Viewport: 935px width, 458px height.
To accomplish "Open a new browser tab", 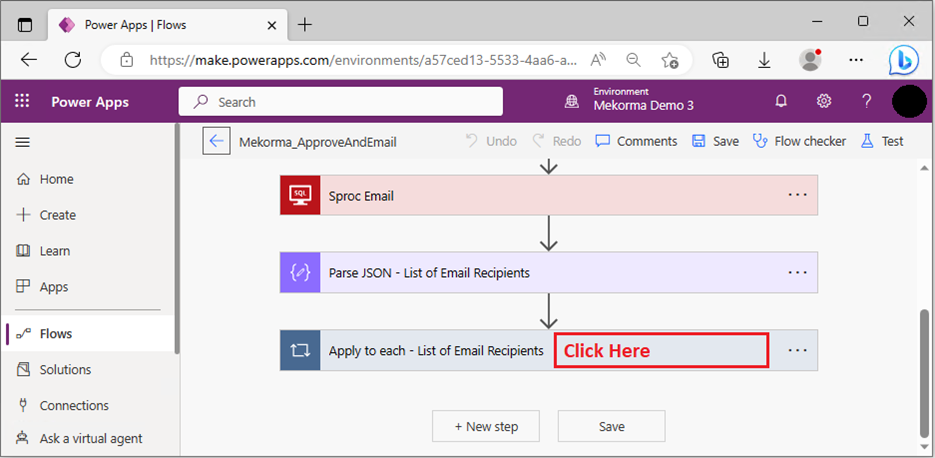I will (305, 24).
